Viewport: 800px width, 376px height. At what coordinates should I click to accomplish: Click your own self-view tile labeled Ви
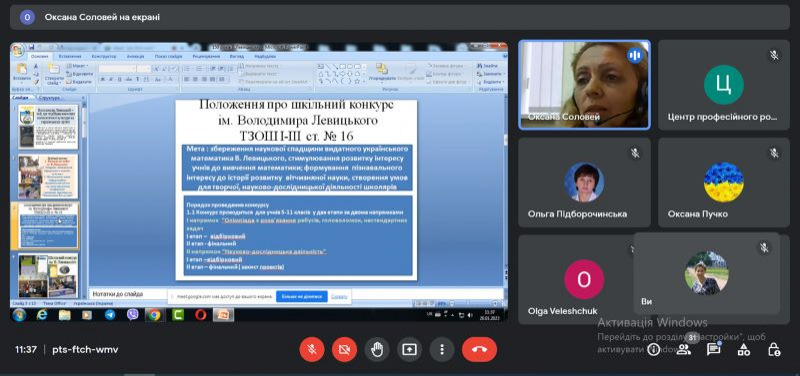tap(707, 273)
